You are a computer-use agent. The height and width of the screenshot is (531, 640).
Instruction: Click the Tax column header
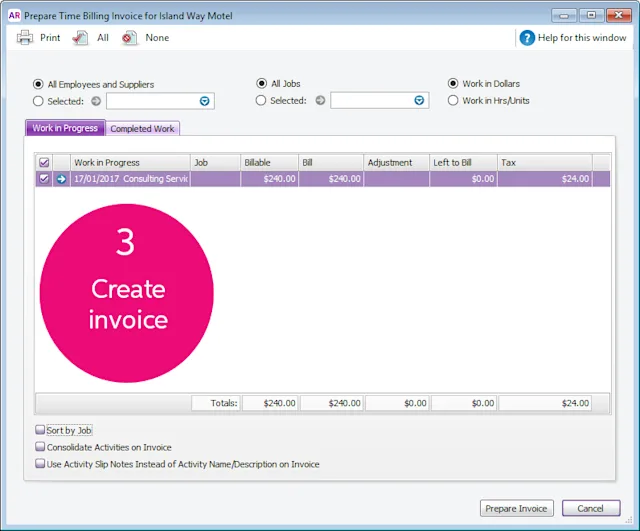pos(545,162)
